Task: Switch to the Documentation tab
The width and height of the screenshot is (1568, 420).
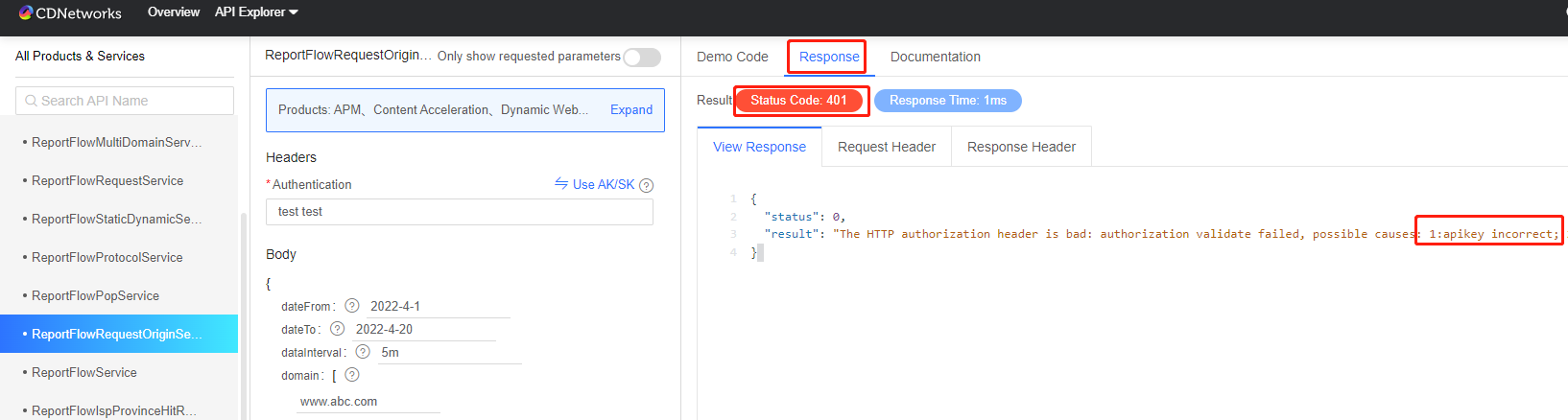Action: click(936, 57)
